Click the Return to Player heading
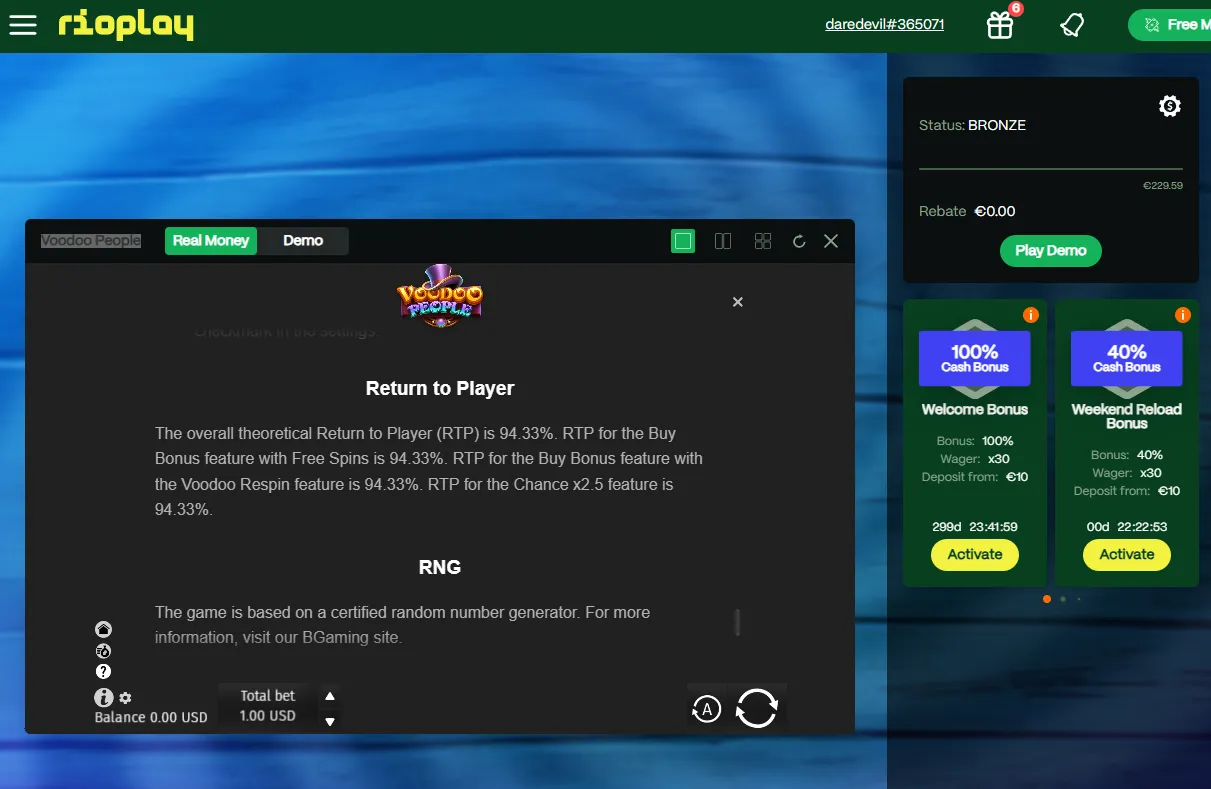1211x789 pixels. 440,388
